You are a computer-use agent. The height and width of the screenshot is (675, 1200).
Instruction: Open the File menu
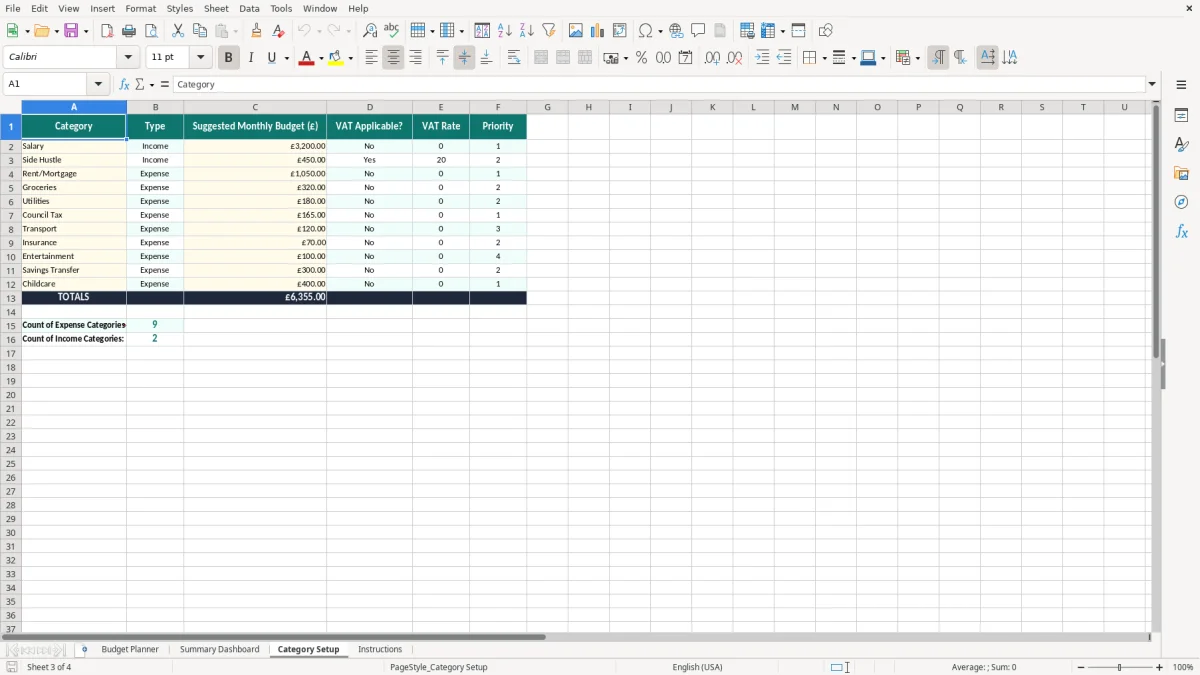[13, 8]
